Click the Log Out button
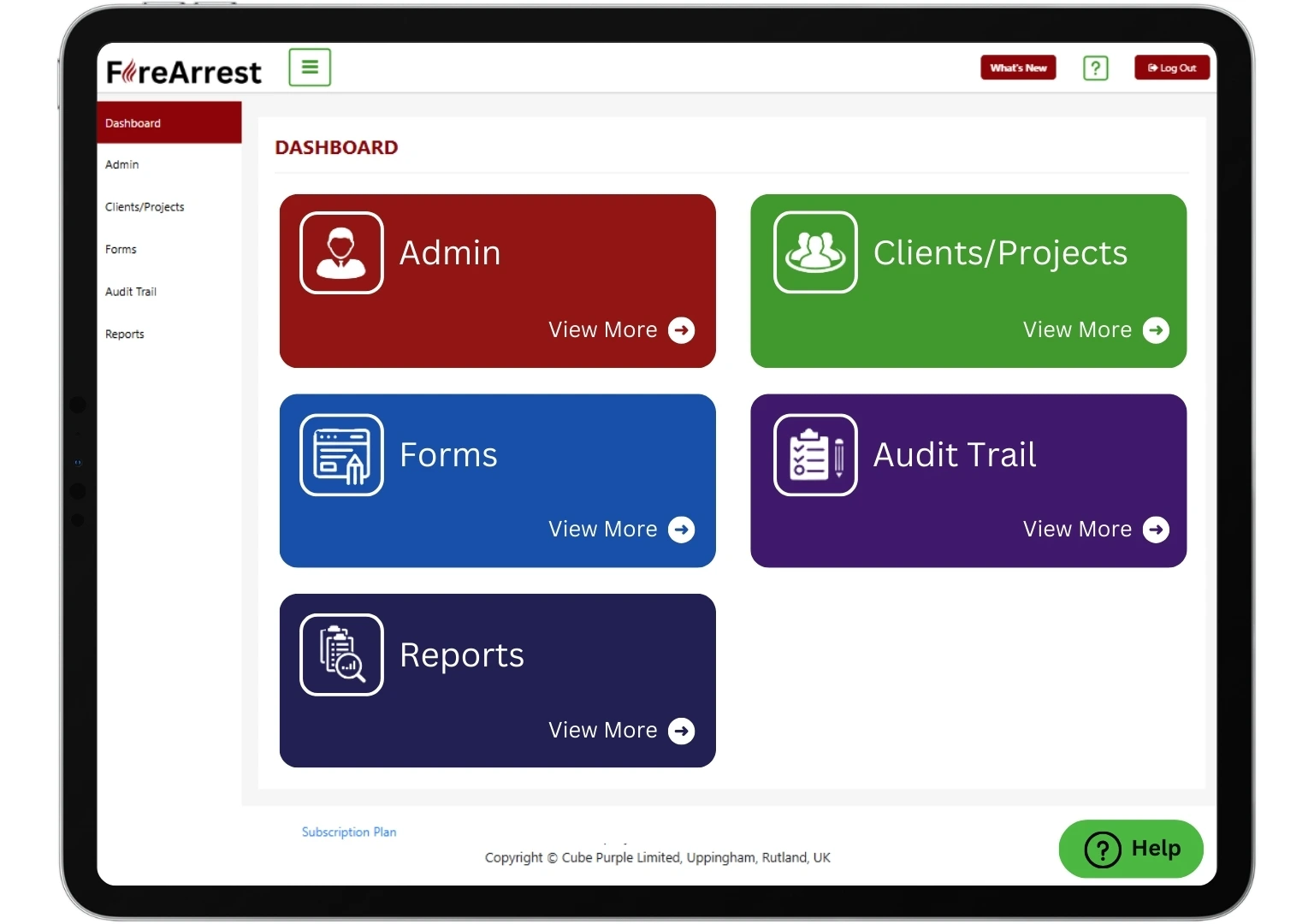The height and width of the screenshot is (924, 1314). coord(1172,68)
